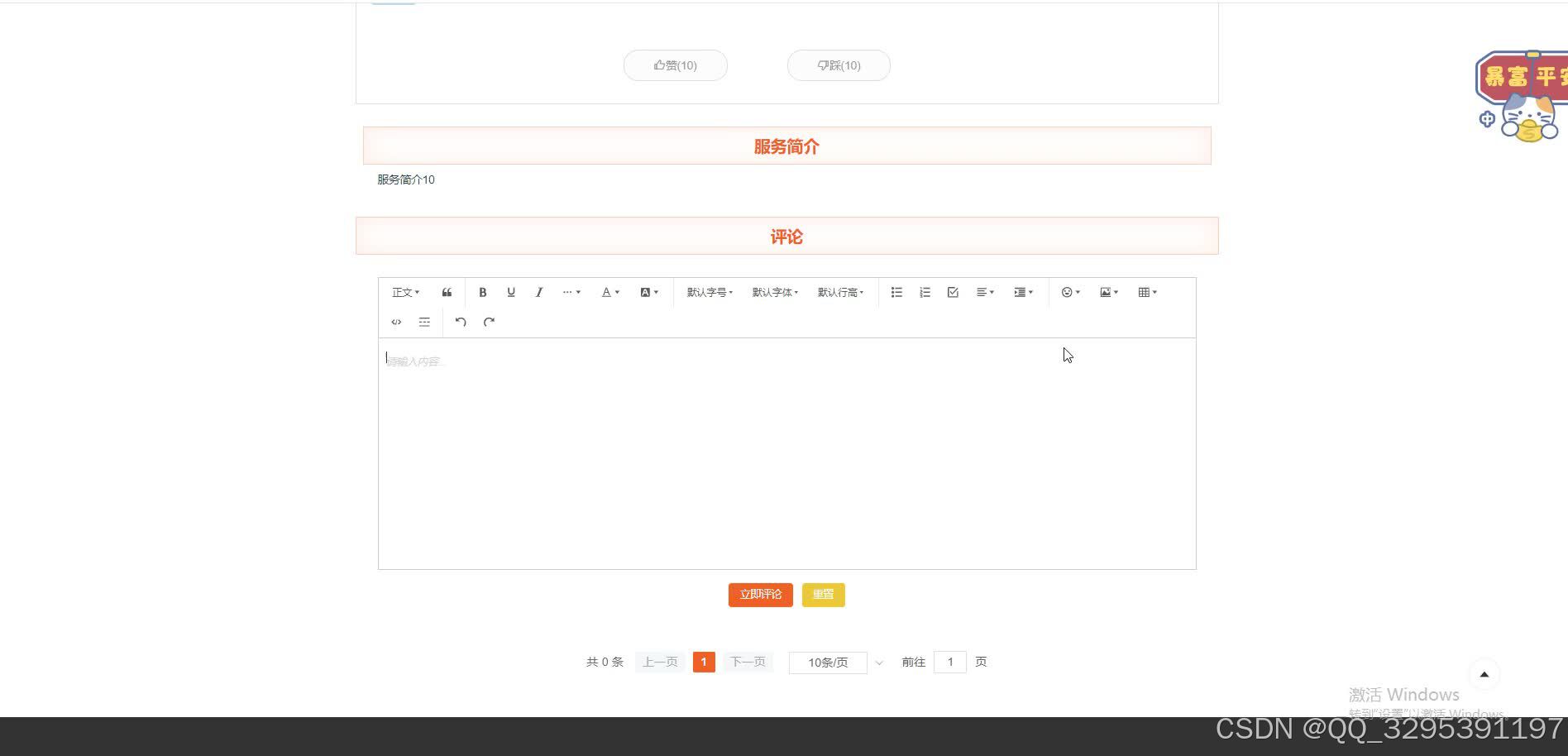Image resolution: width=1568 pixels, height=756 pixels.
Task: Open the background color picker
Action: [x=649, y=292]
